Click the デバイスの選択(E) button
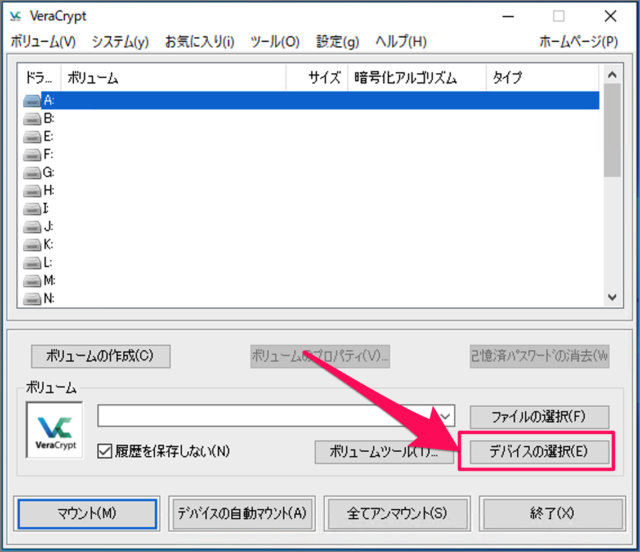Image resolution: width=640 pixels, height=552 pixels. [x=539, y=451]
